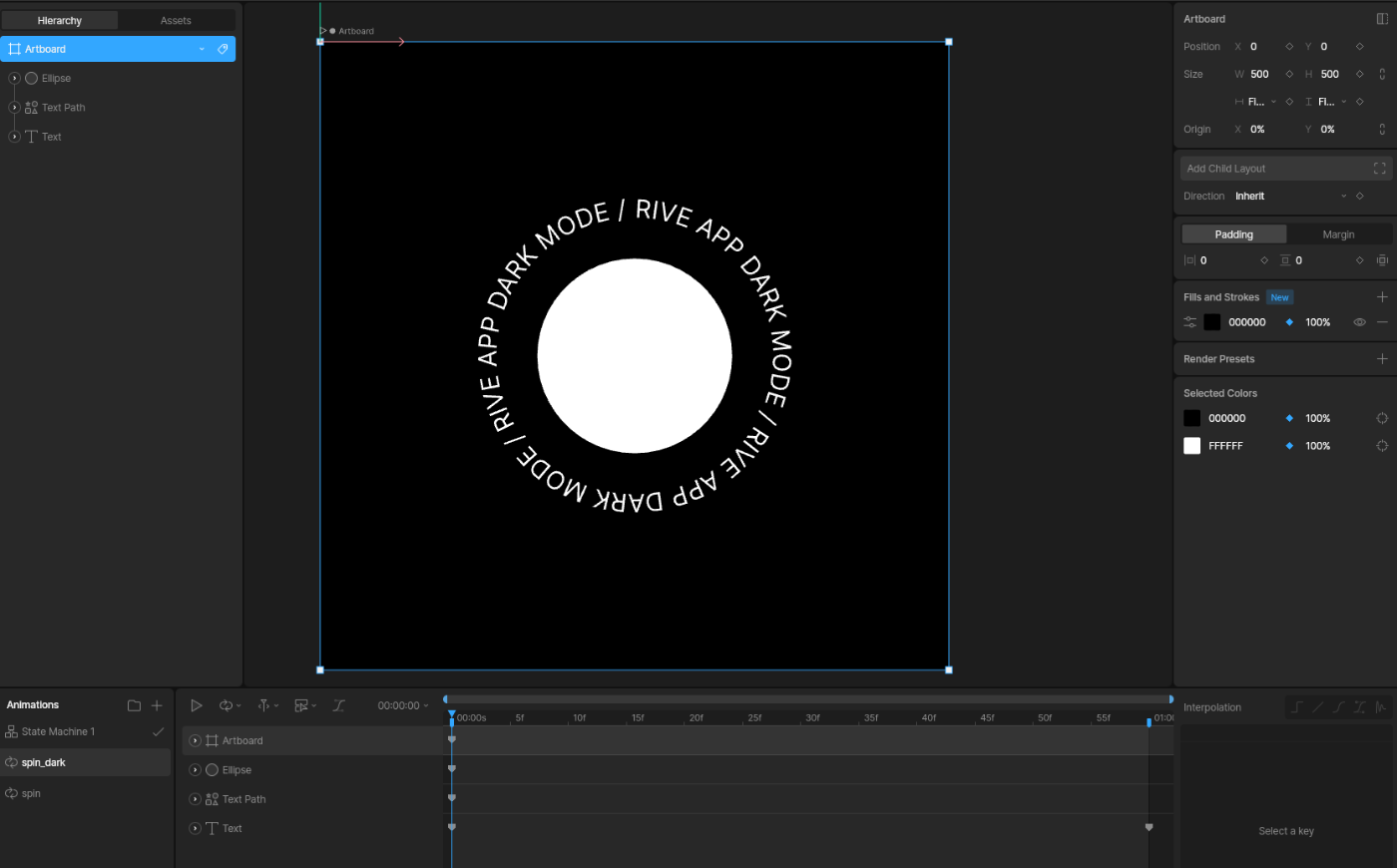
Task: Select the linear interpolation icon
Action: (x=1318, y=707)
